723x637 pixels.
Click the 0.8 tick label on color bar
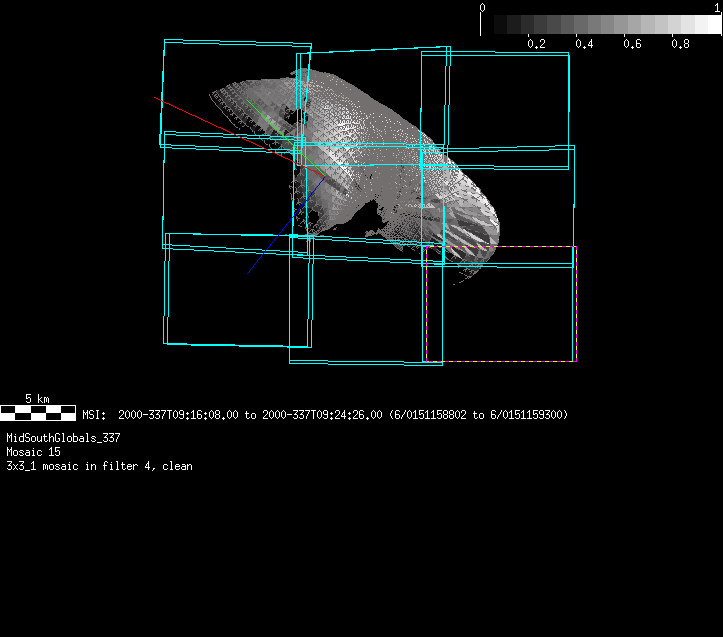pyautogui.click(x=680, y=44)
